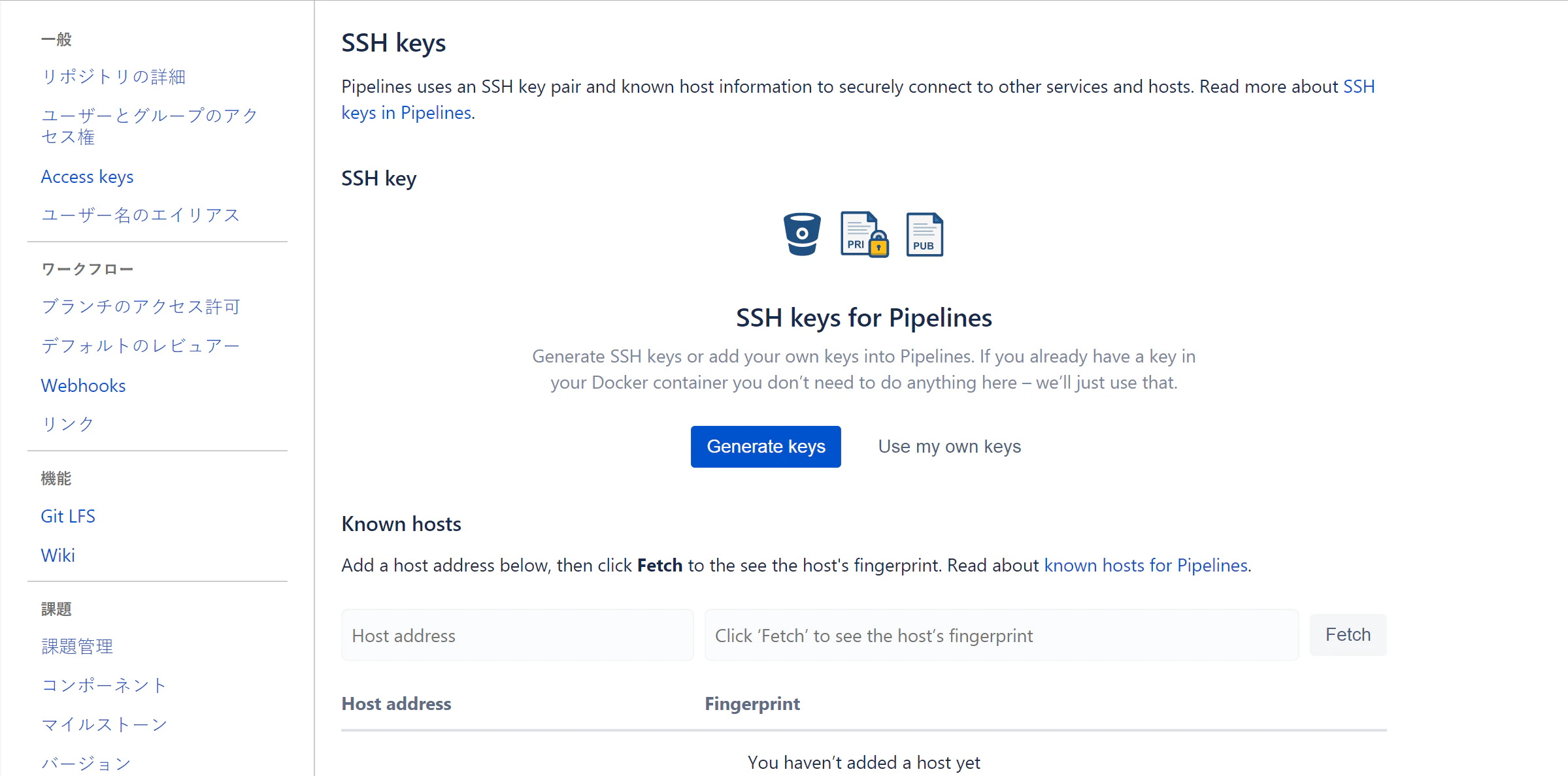Choose Use my own keys
This screenshot has width=1568, height=776.
pos(949,447)
